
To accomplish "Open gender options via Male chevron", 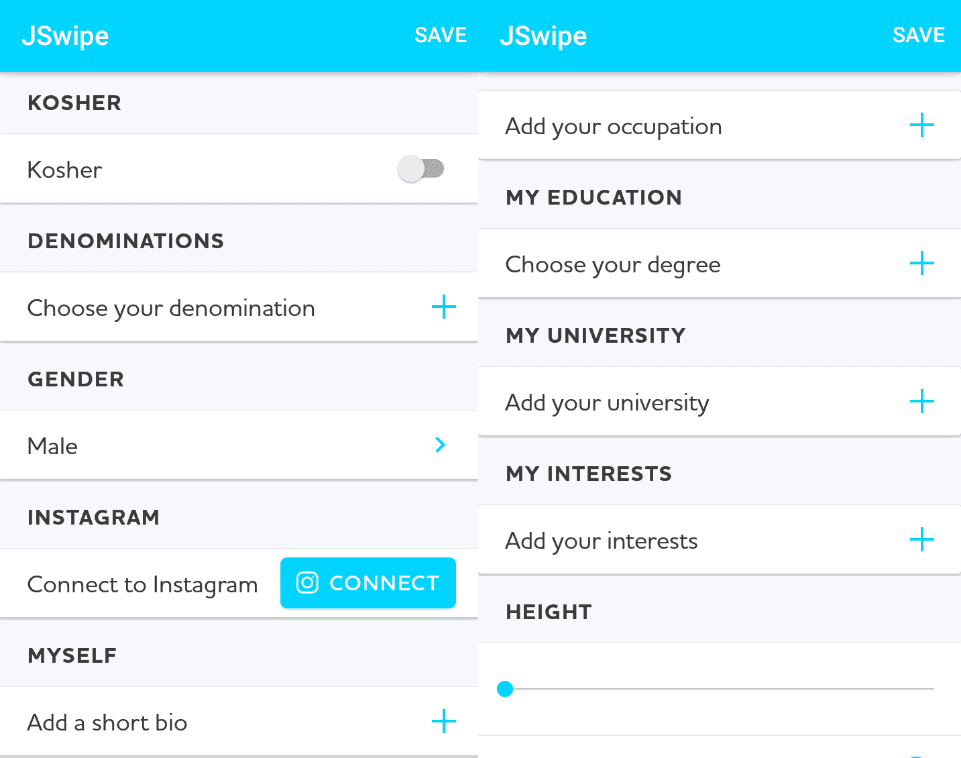I will coord(440,445).
